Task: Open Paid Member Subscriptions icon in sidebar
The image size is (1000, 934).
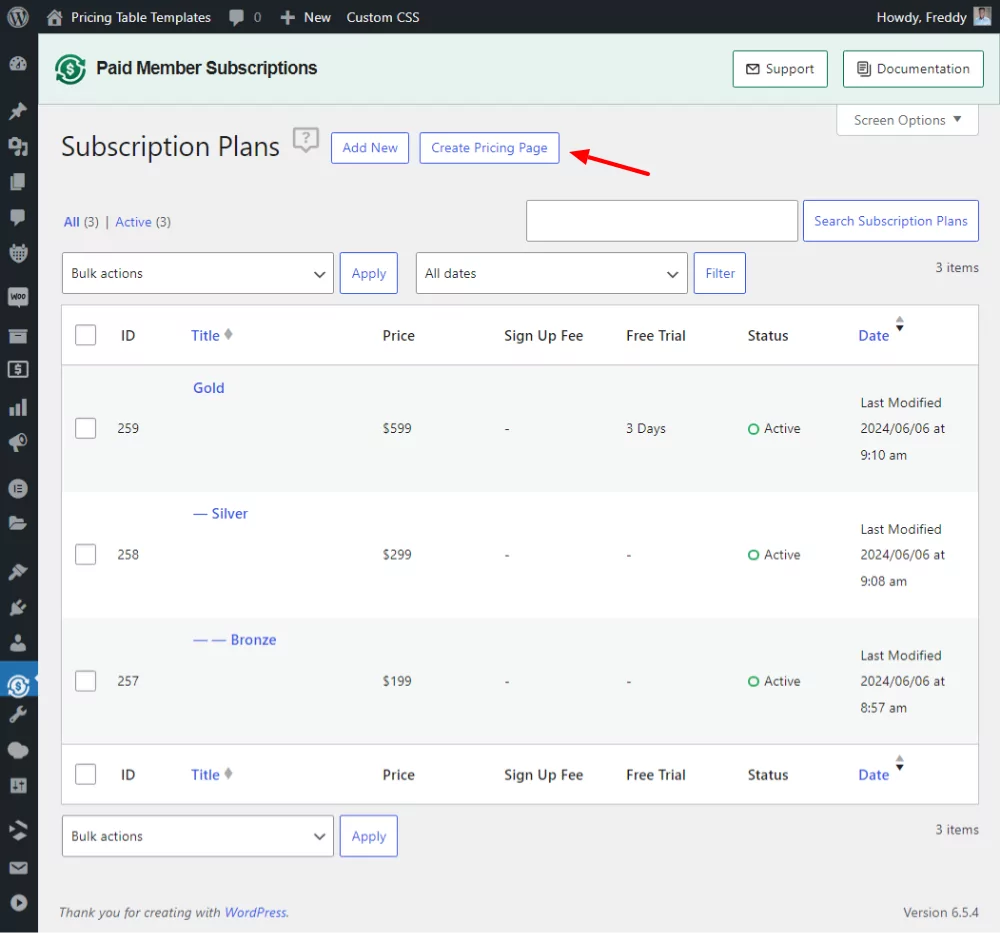Action: click(x=18, y=686)
